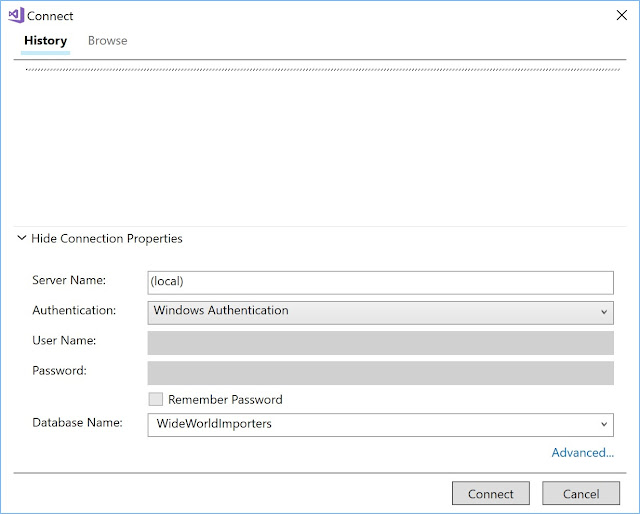Viewport: 640px width, 514px height.
Task: Click the Cancel button
Action: (581, 493)
